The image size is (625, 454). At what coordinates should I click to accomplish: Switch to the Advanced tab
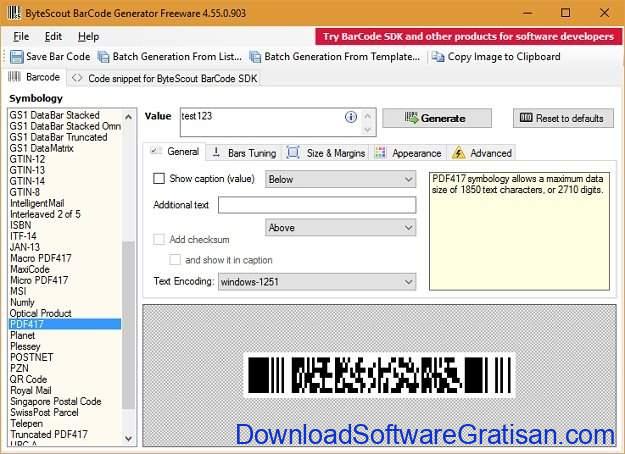click(482, 153)
